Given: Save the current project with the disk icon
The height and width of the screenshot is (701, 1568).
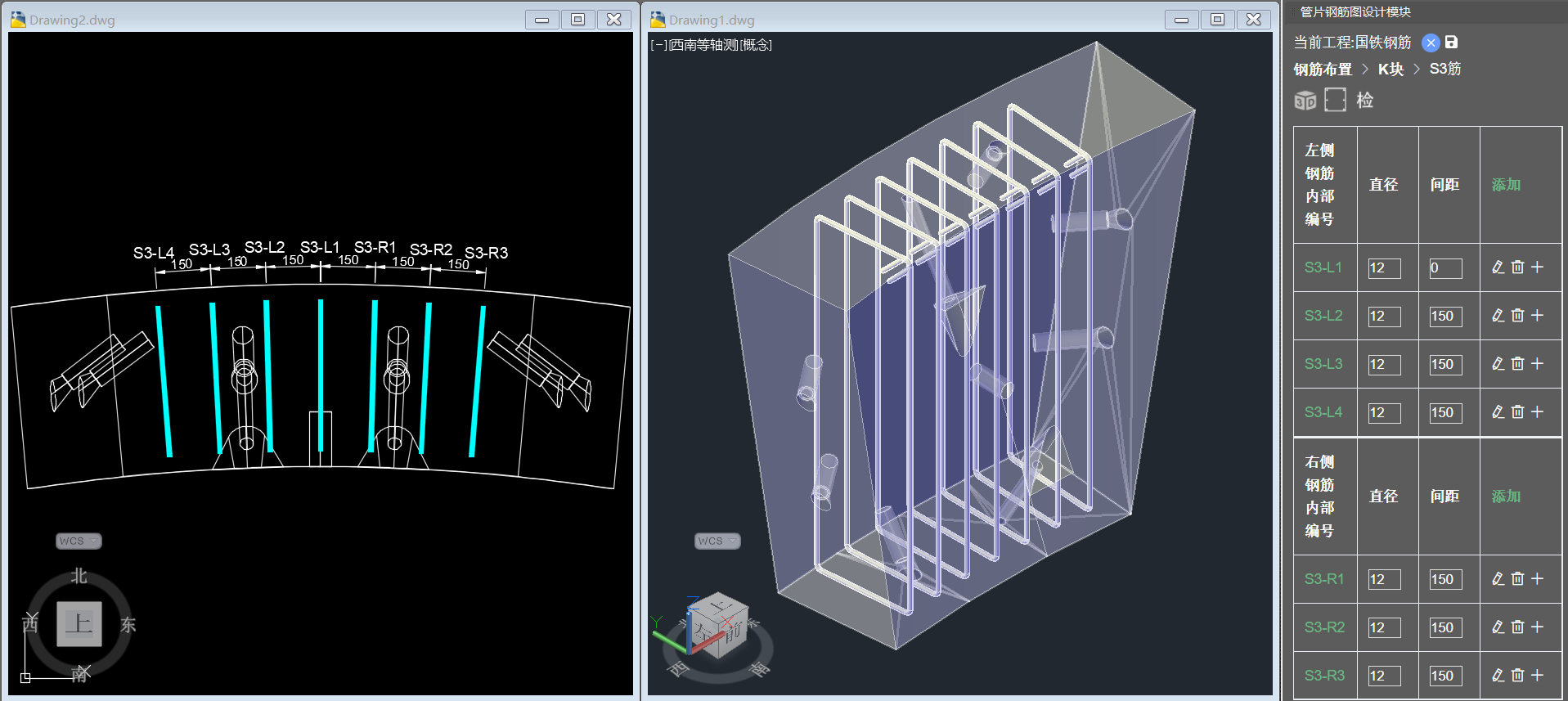Looking at the screenshot, I should (1451, 42).
